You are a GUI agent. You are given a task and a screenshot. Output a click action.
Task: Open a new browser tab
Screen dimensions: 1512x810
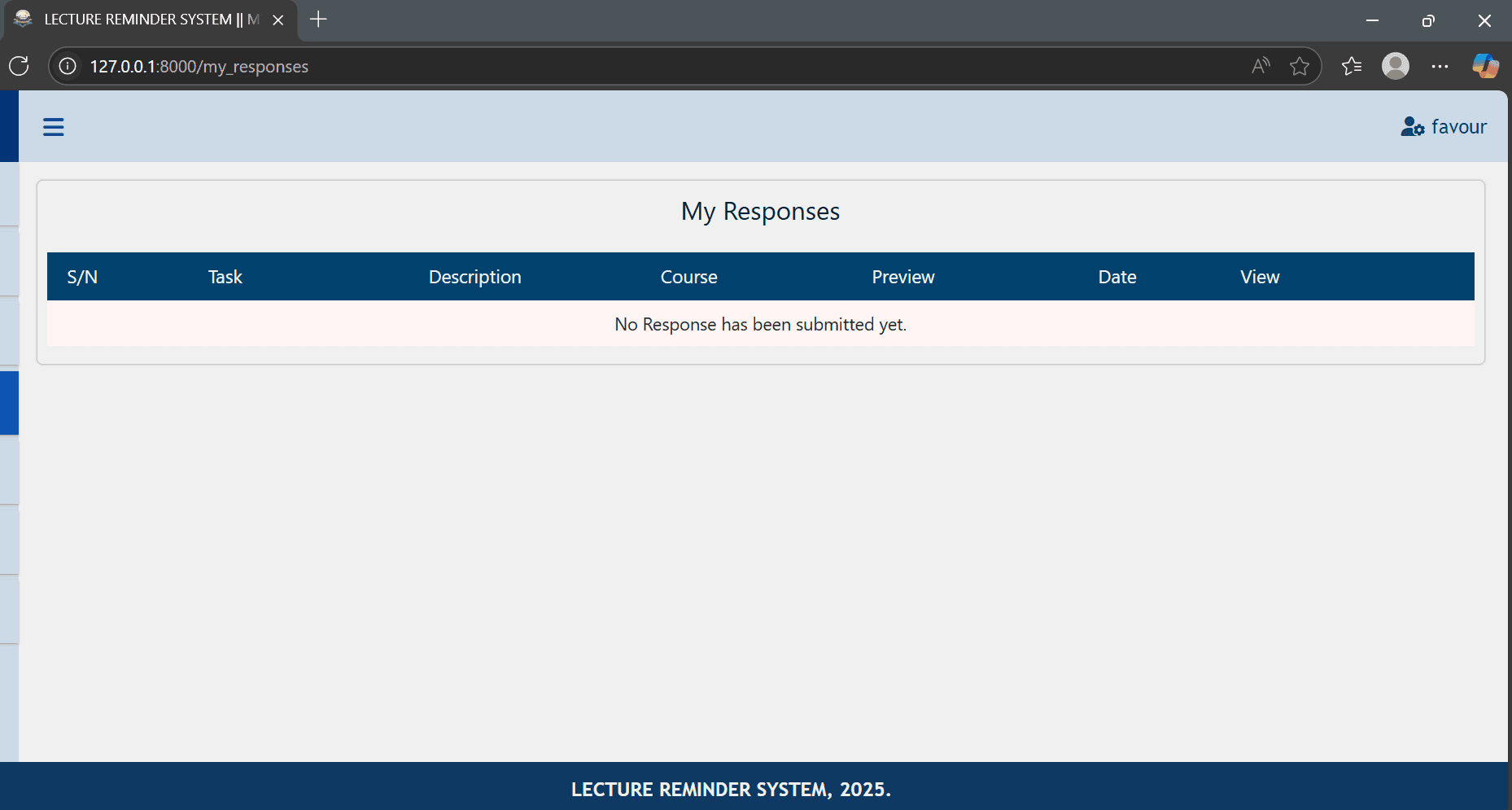318,20
